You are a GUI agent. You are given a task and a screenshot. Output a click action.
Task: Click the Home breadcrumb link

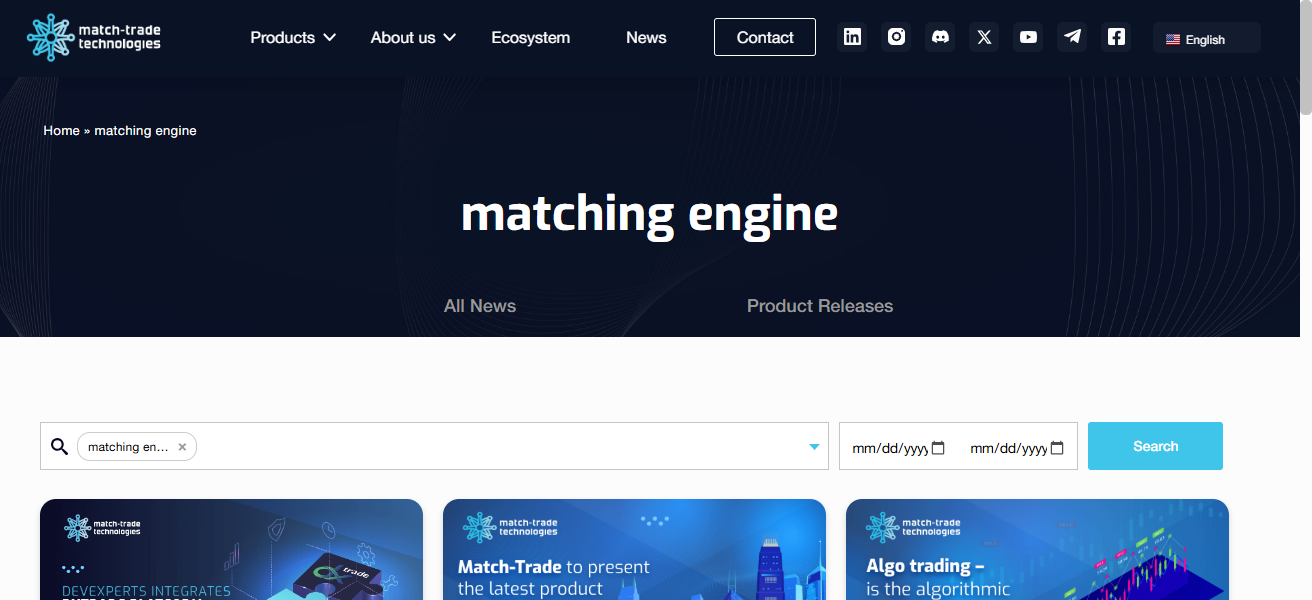61,130
